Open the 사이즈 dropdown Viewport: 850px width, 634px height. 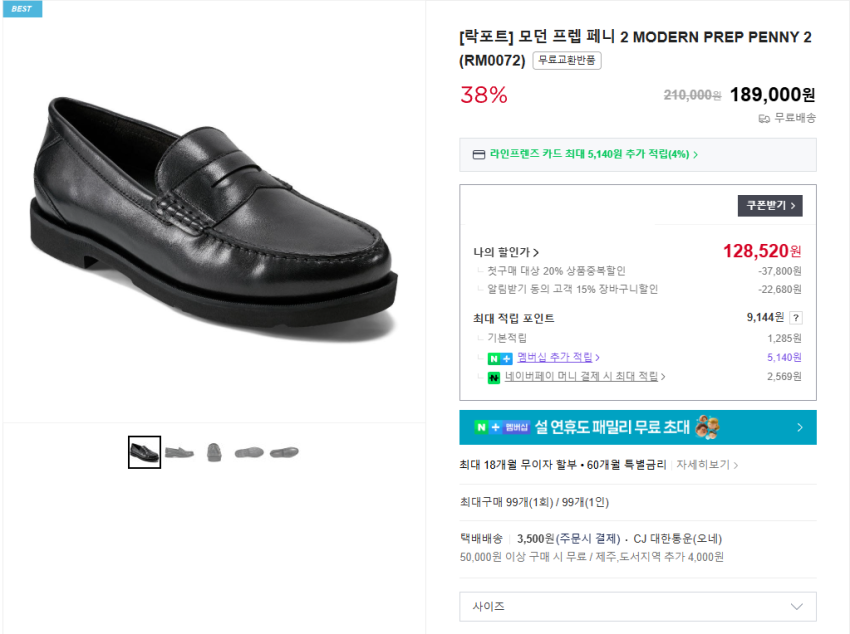(x=637, y=607)
